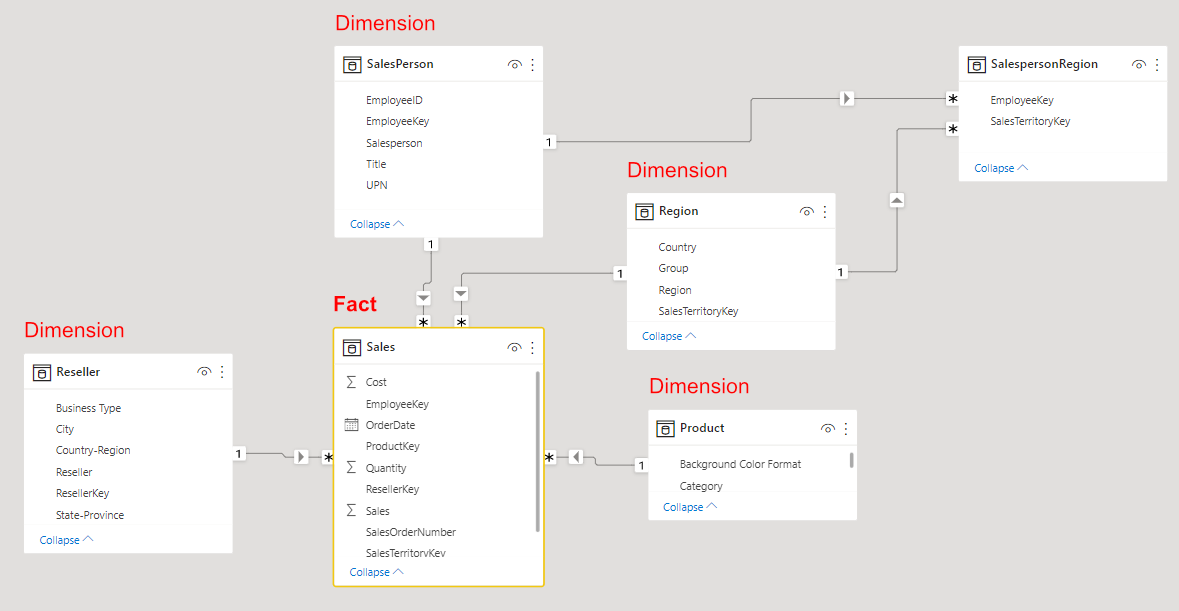Select Title field in SalesPerson table

tap(376, 164)
